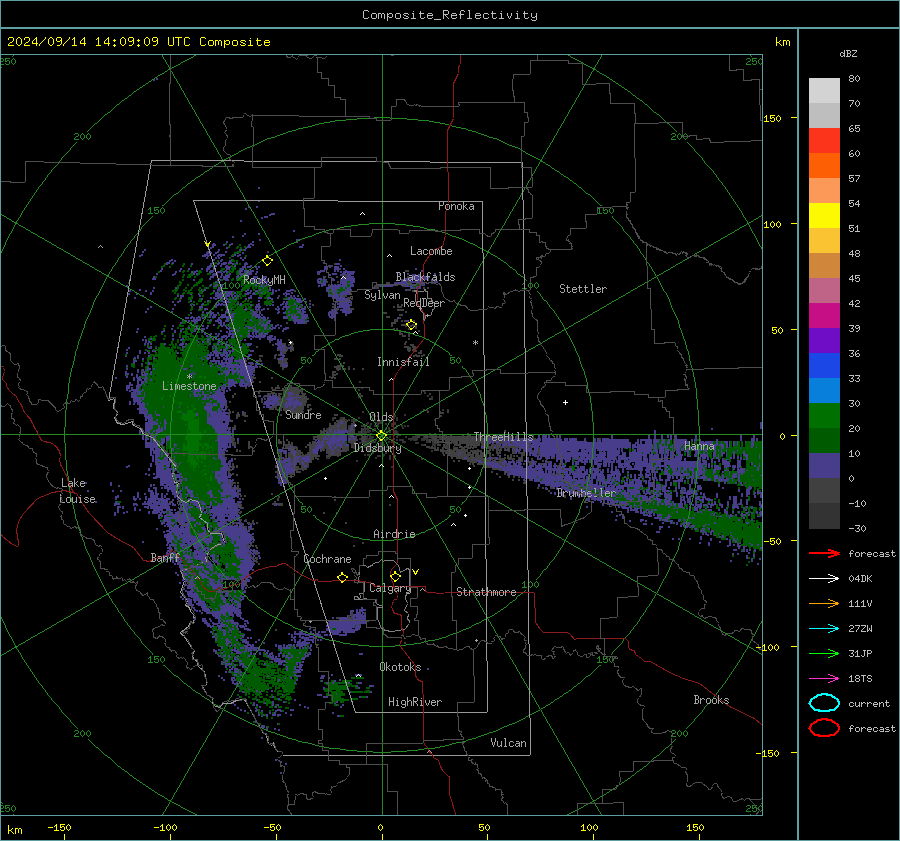
Task: Click the Airdrie label
Action: (x=394, y=534)
